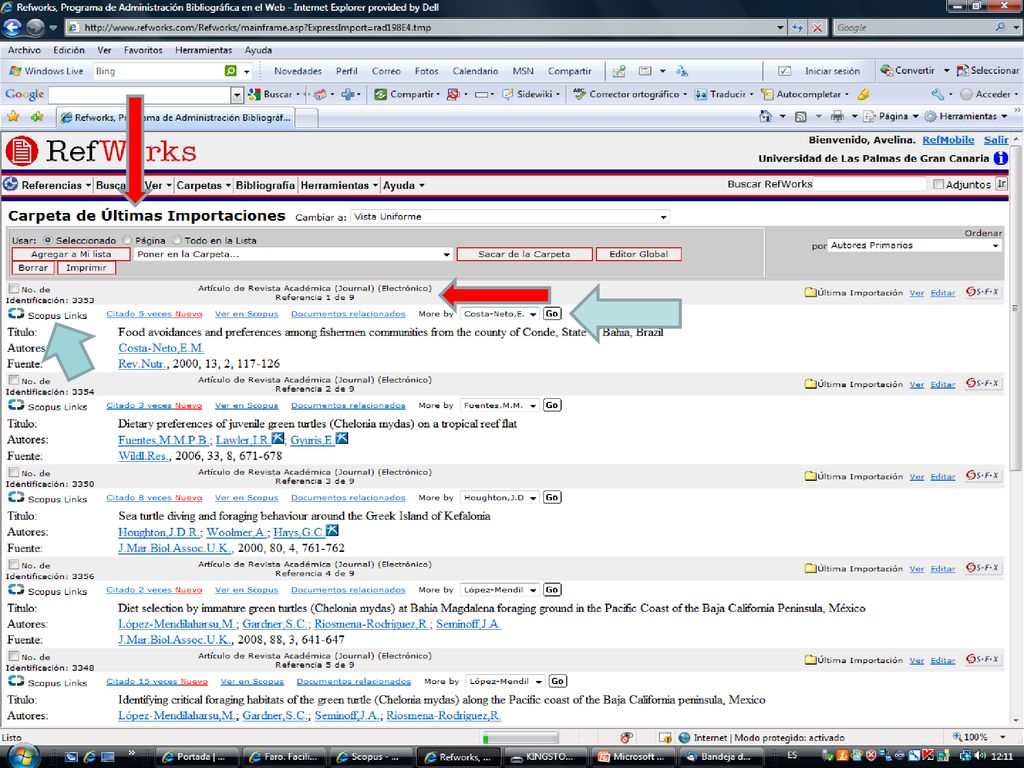The width and height of the screenshot is (1024, 768).
Task: Click the RefWorks logo icon
Action: tap(22, 152)
